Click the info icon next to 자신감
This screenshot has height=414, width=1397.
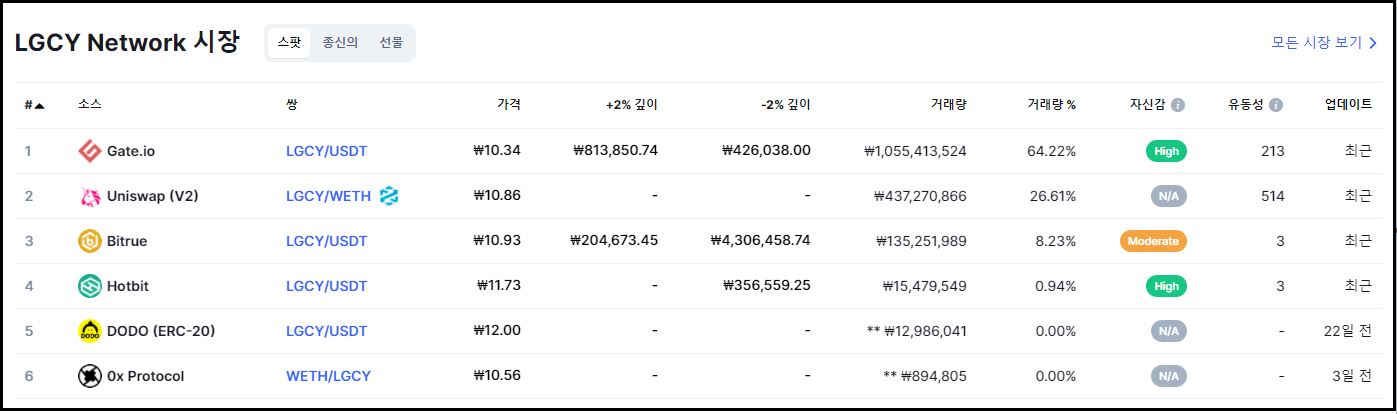point(1178,105)
